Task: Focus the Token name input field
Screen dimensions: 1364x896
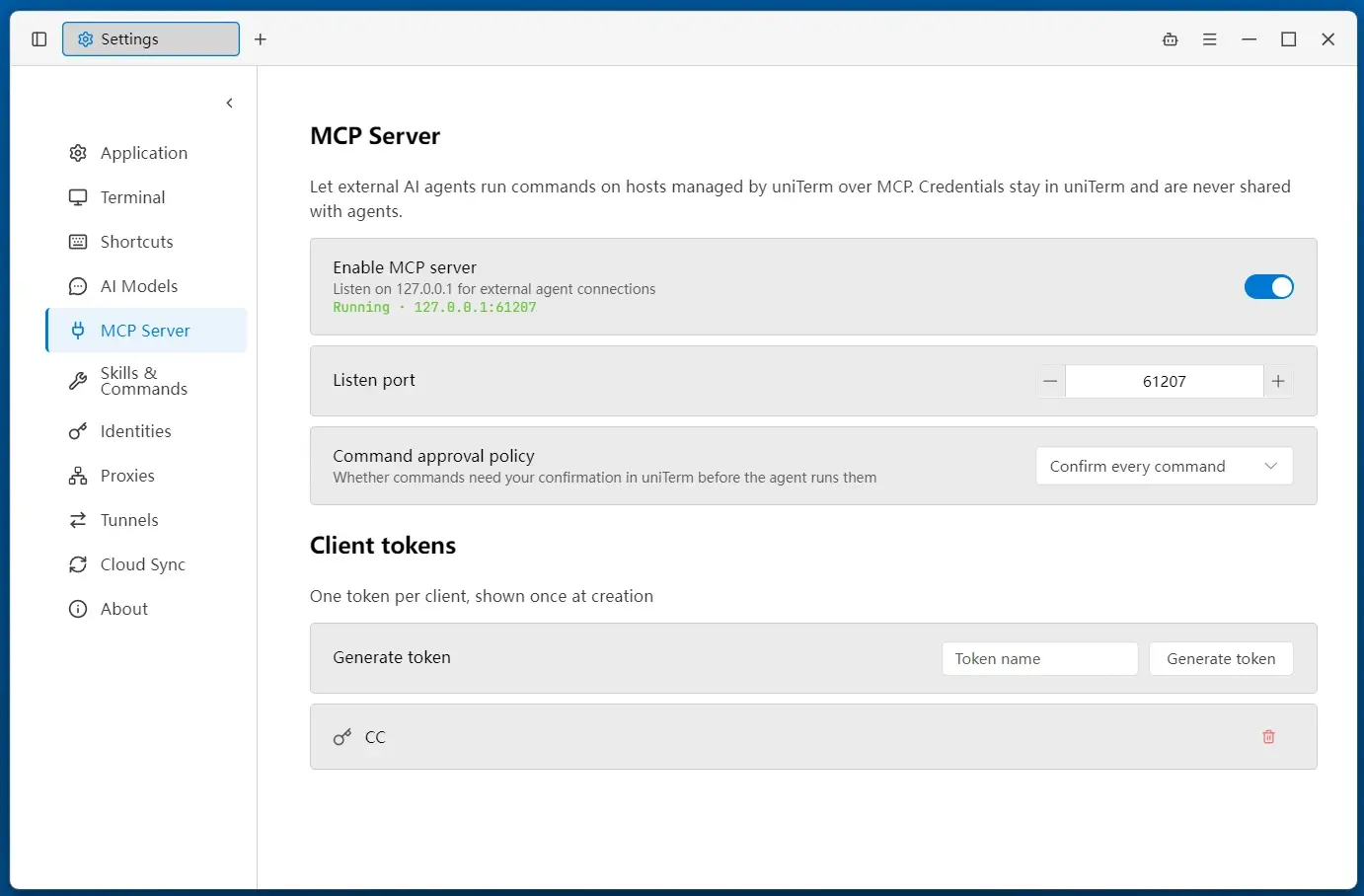Action: [1039, 659]
